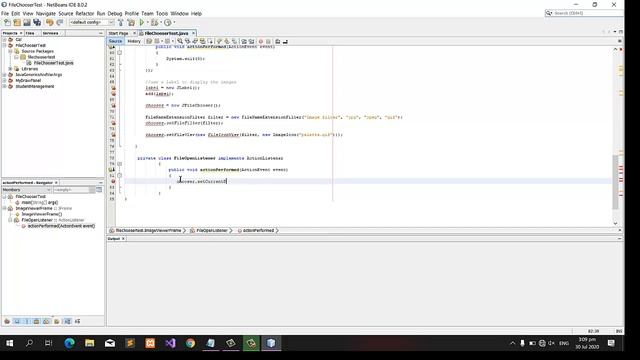Click the Build Project hammer icon
Viewport: 640px width, 360px height.
[121, 22]
